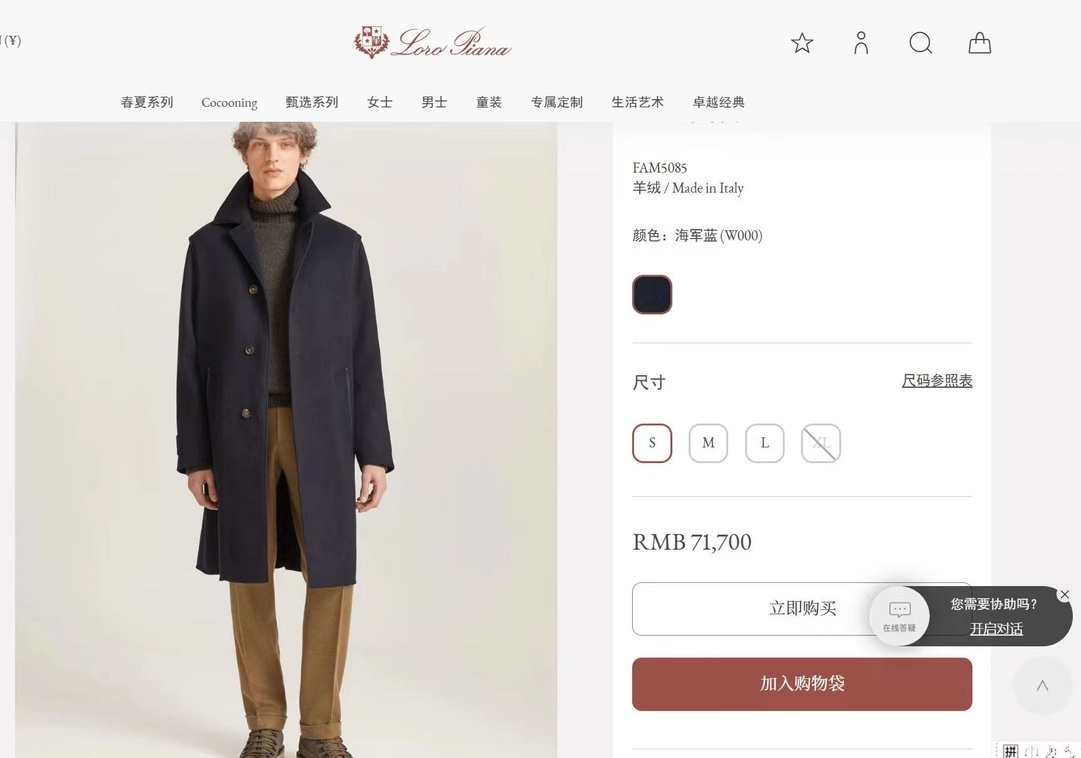This screenshot has height=758, width=1081.
Task: Select size M
Action: [x=708, y=443]
